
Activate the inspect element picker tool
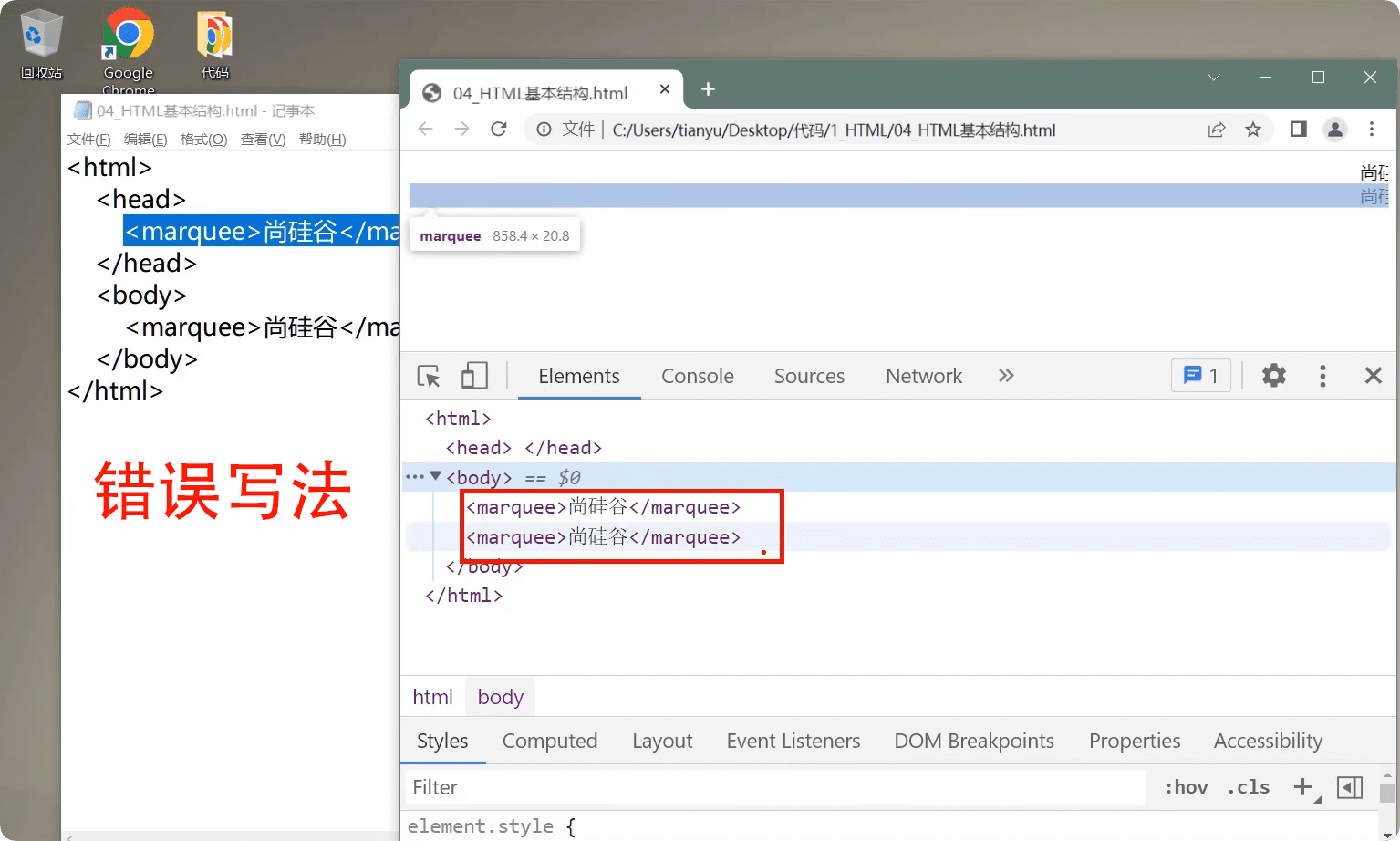tap(429, 376)
